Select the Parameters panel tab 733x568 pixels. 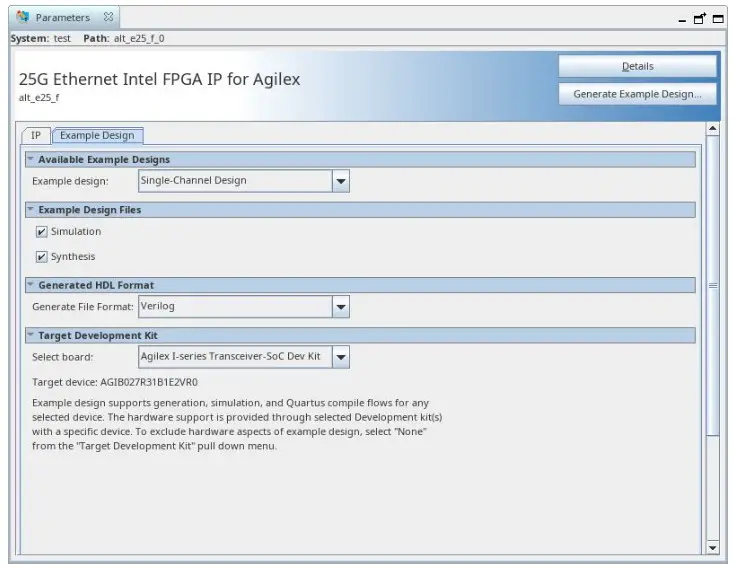pos(65,17)
